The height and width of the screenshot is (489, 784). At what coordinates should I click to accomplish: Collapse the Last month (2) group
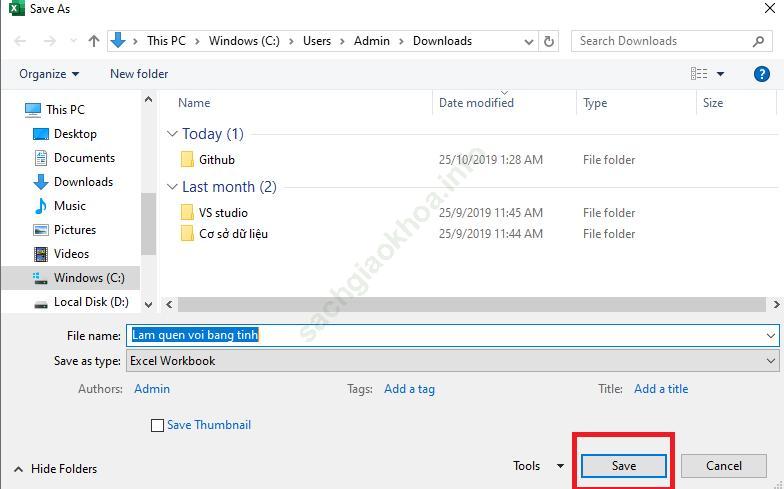[x=172, y=186]
